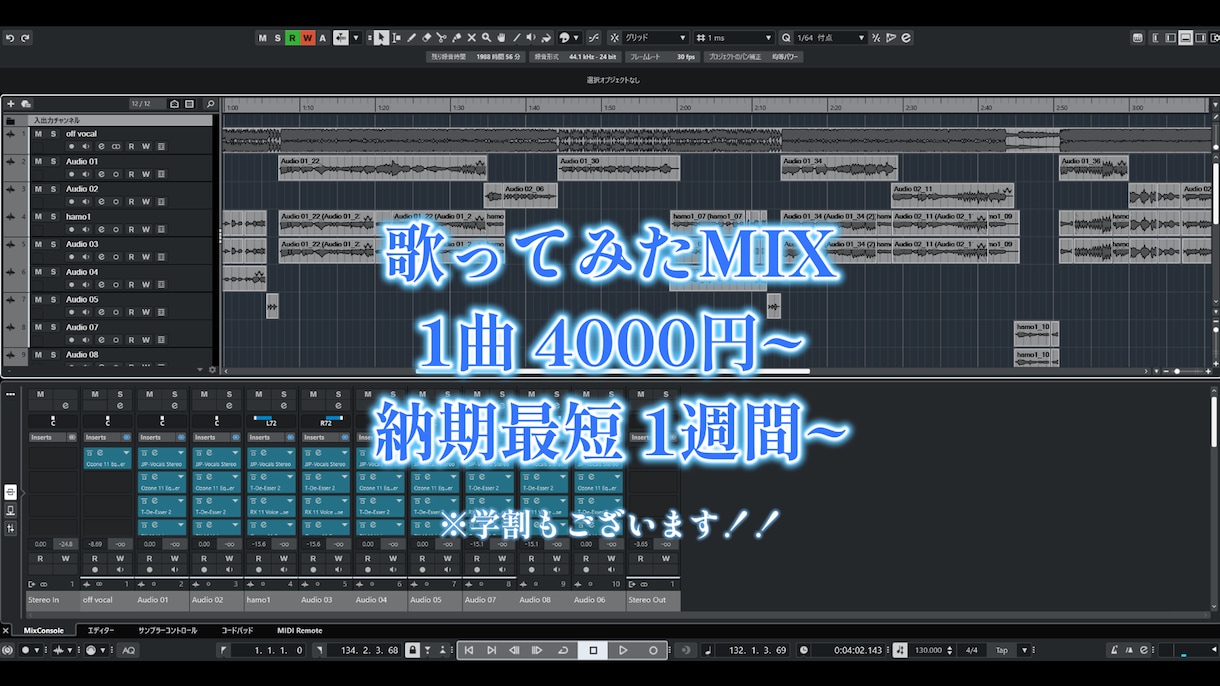
Task: Select the Glue tool
Action: click(x=456, y=38)
